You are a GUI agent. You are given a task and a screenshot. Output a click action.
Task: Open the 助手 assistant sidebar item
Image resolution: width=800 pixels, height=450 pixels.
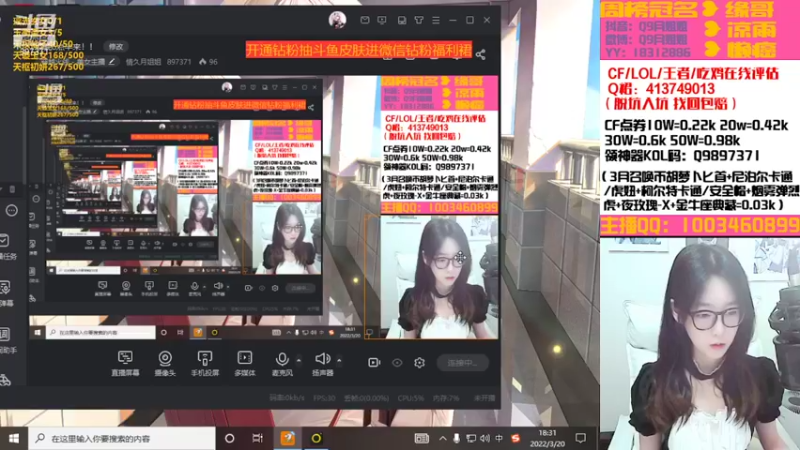(7, 340)
